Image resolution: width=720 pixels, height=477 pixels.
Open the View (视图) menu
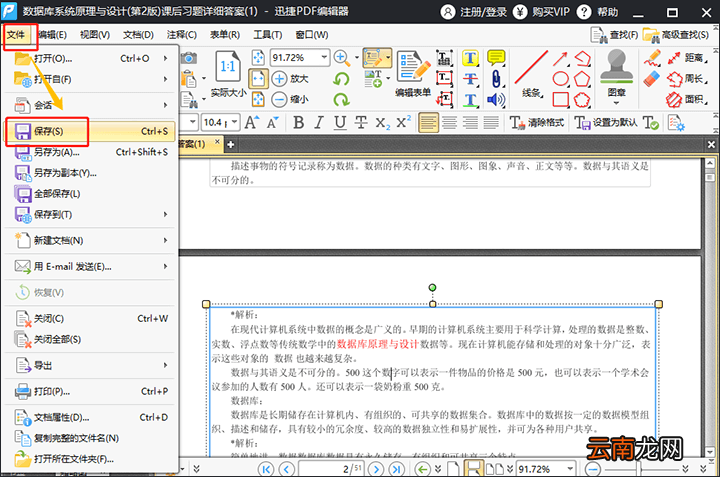[x=95, y=35]
